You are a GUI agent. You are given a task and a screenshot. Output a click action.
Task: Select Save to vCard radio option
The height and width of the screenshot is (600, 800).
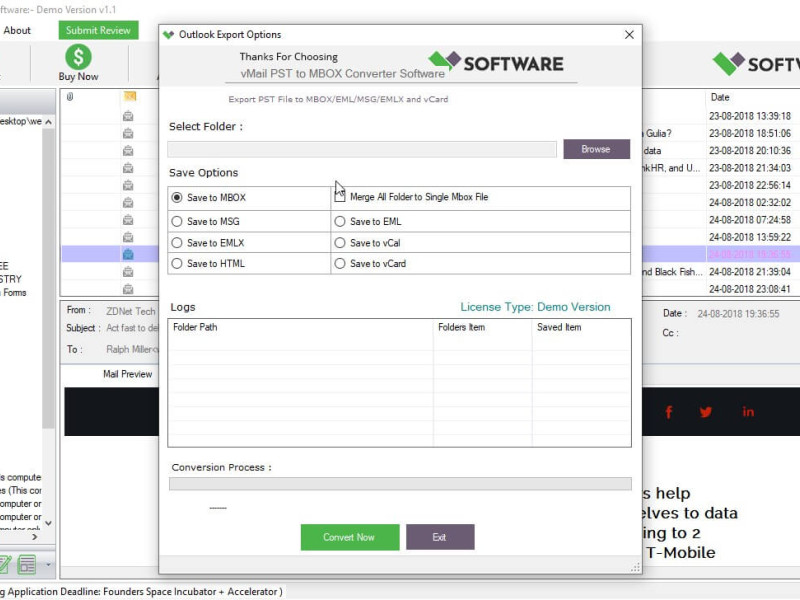pyautogui.click(x=340, y=264)
